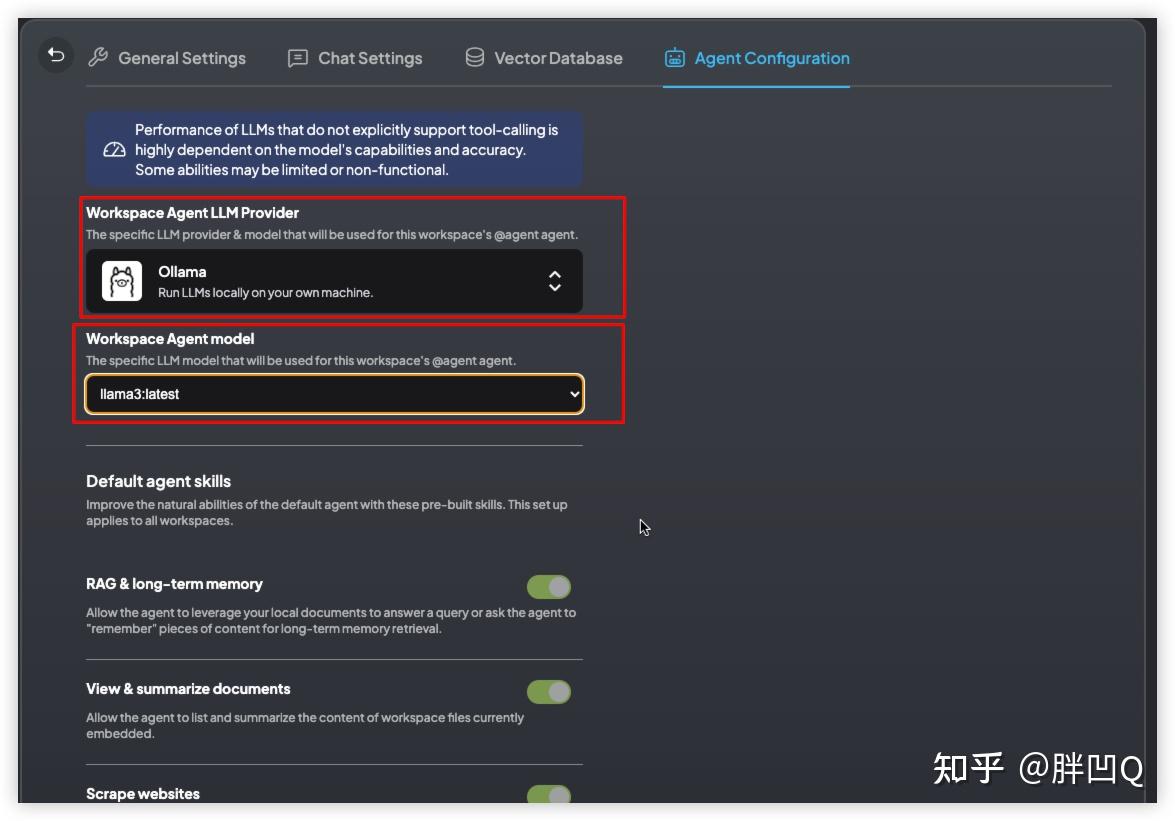Click the 'Run LLMs locally on your own machine' text
Image resolution: width=1175 pixels, height=821 pixels.
(265, 292)
